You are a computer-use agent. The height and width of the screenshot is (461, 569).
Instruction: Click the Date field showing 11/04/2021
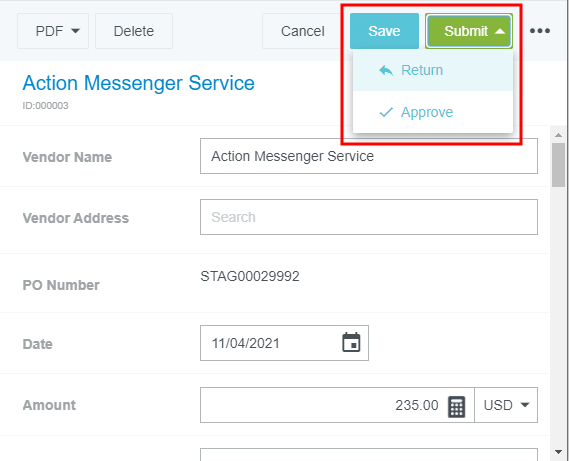coord(284,343)
